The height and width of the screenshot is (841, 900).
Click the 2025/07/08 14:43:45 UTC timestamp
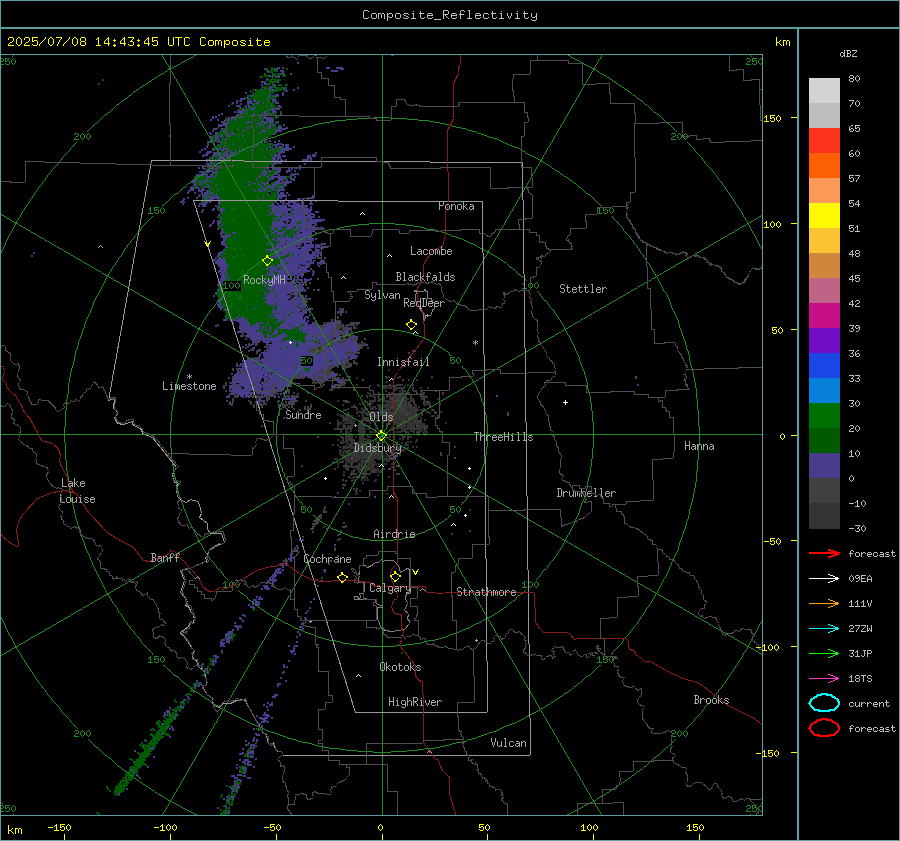tap(139, 42)
